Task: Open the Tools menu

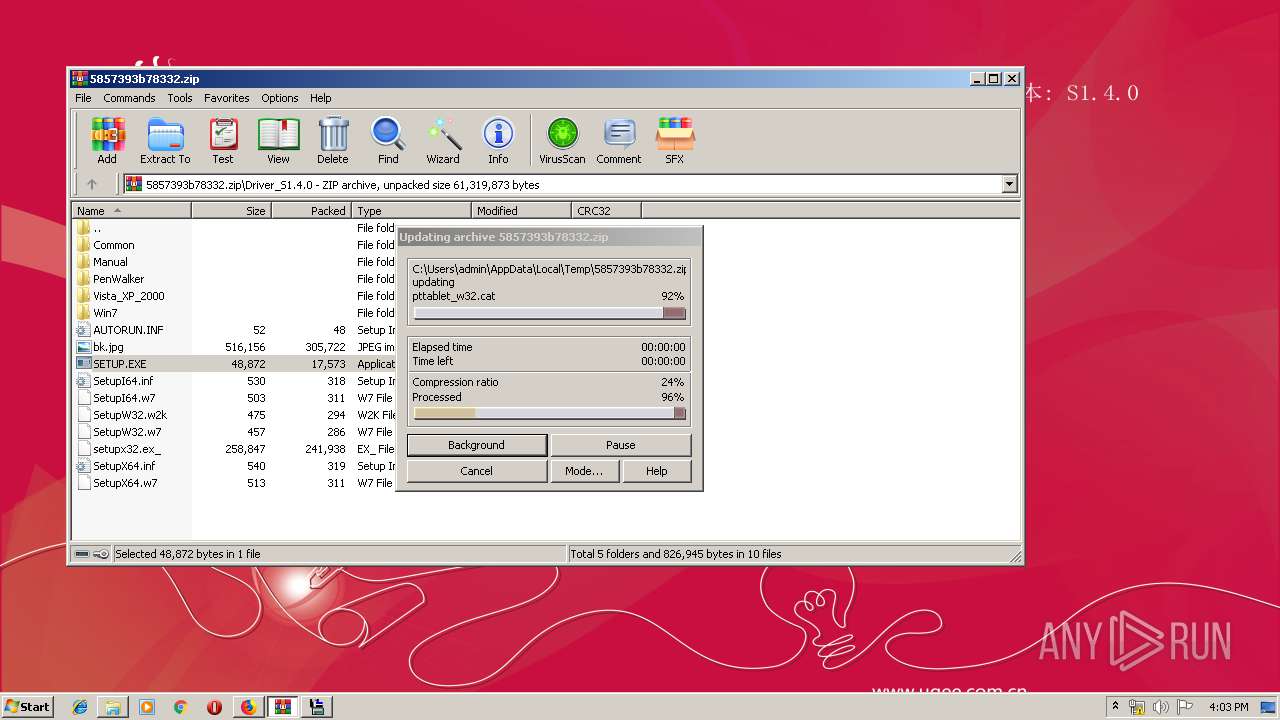Action: pyautogui.click(x=180, y=98)
